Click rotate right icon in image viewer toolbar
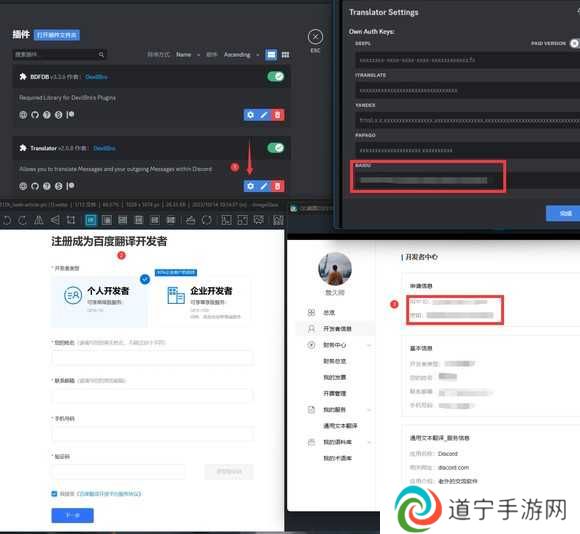The width and height of the screenshot is (580, 534). point(23,220)
